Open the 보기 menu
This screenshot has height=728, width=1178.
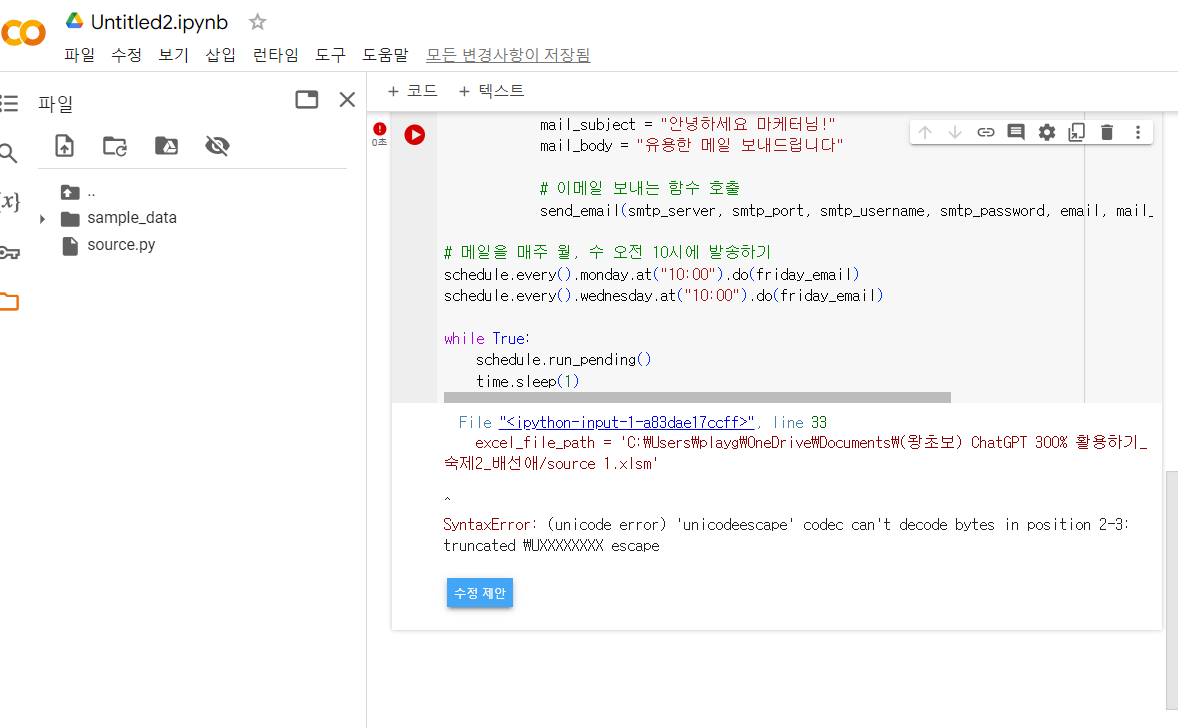click(174, 55)
